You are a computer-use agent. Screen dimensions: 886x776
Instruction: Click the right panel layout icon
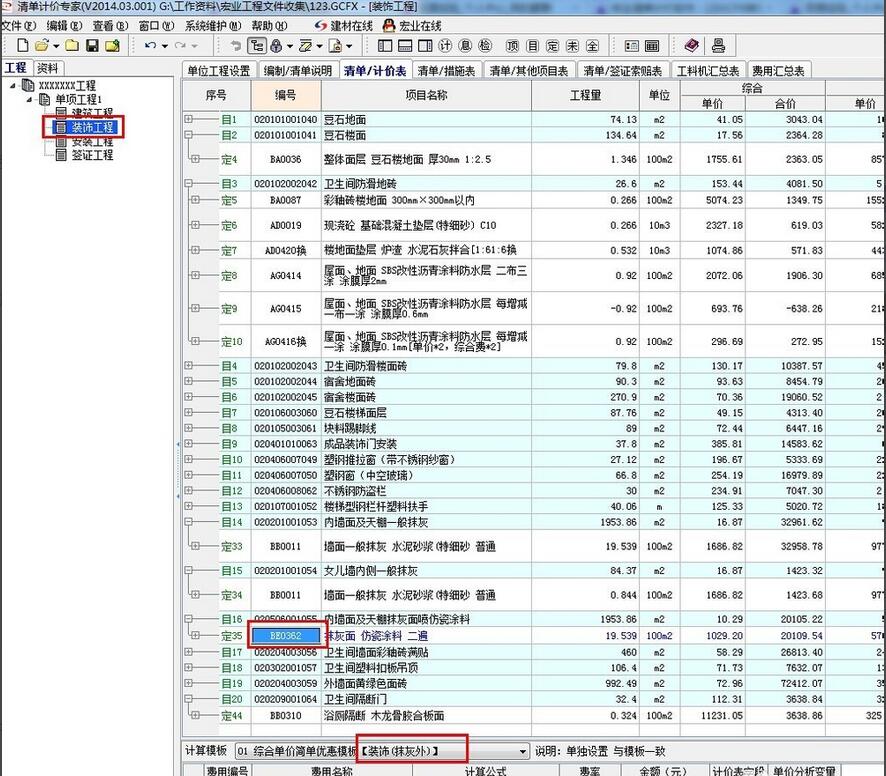click(x=425, y=46)
